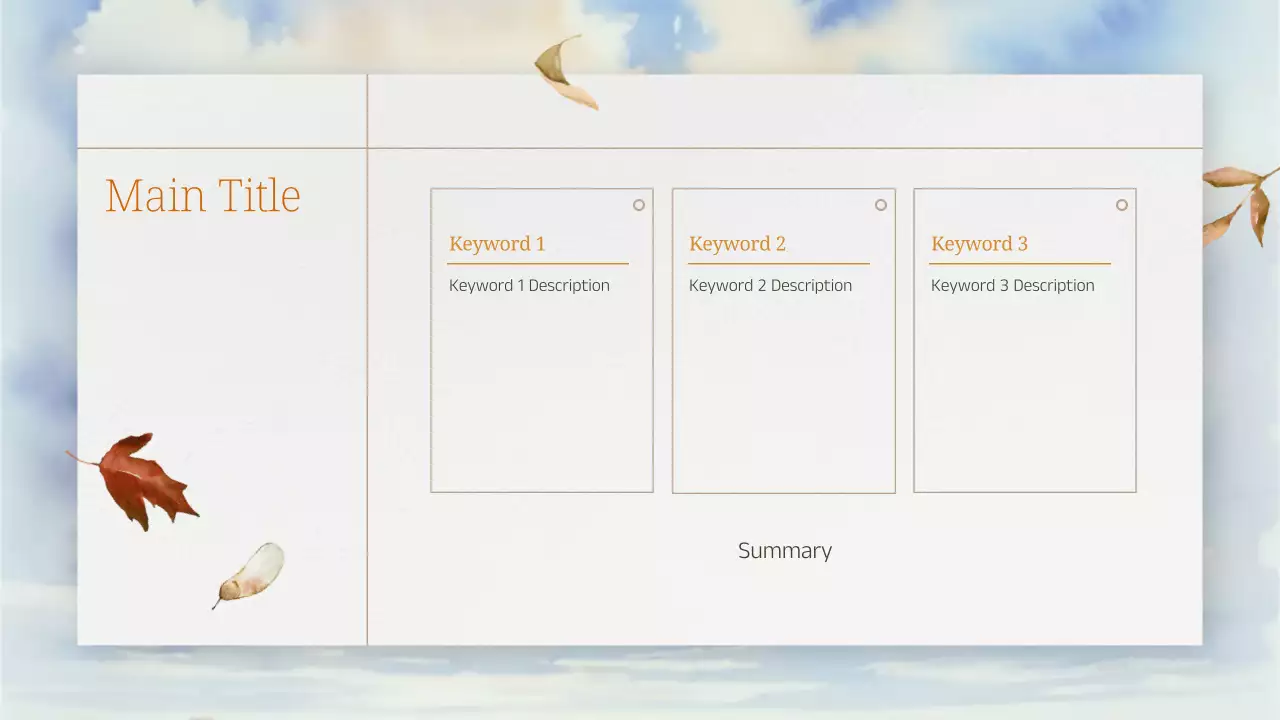Screen dimensions: 1280x720
Task: Click the ring icon on Keyword 2 card
Action: click(880, 204)
